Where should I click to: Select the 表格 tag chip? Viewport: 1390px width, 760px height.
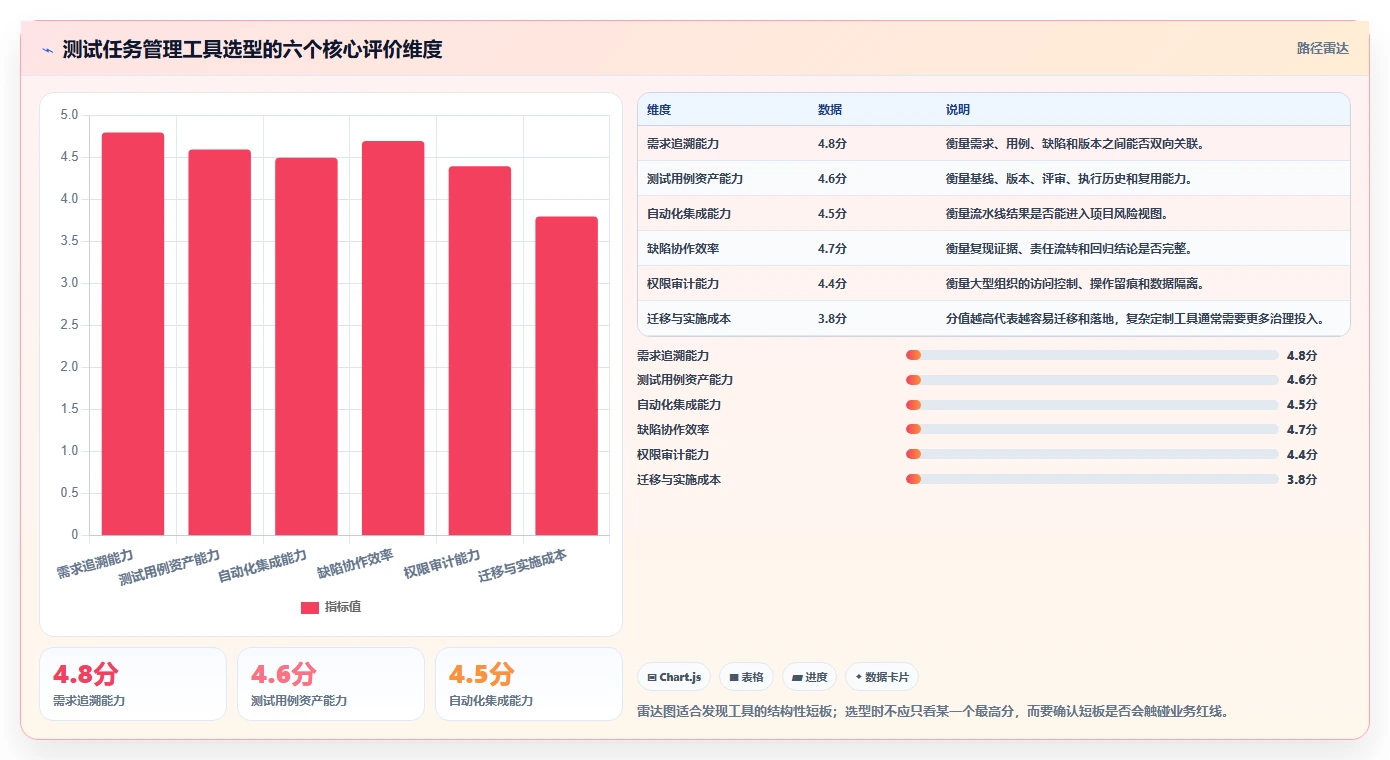click(746, 677)
